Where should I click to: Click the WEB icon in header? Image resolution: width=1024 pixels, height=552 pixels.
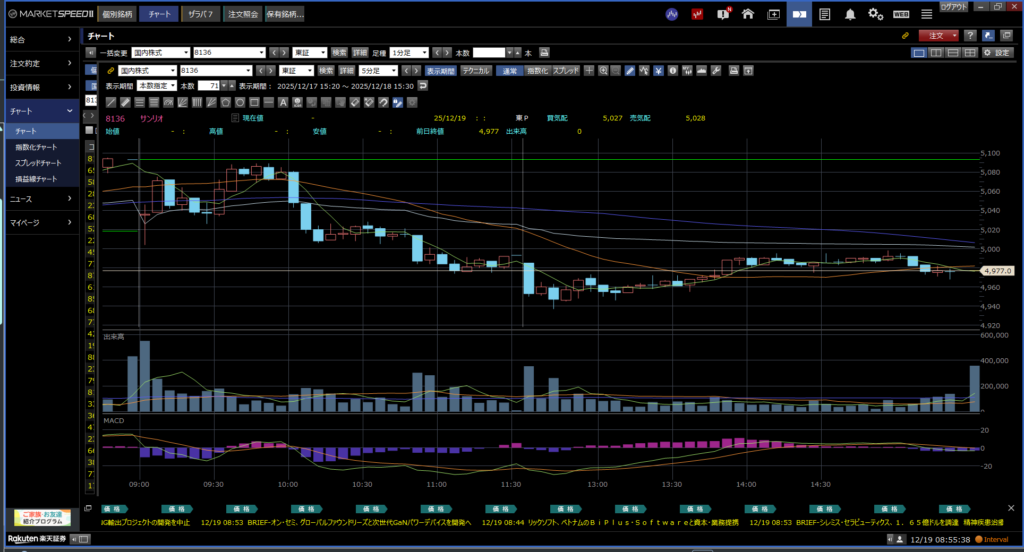coord(900,14)
